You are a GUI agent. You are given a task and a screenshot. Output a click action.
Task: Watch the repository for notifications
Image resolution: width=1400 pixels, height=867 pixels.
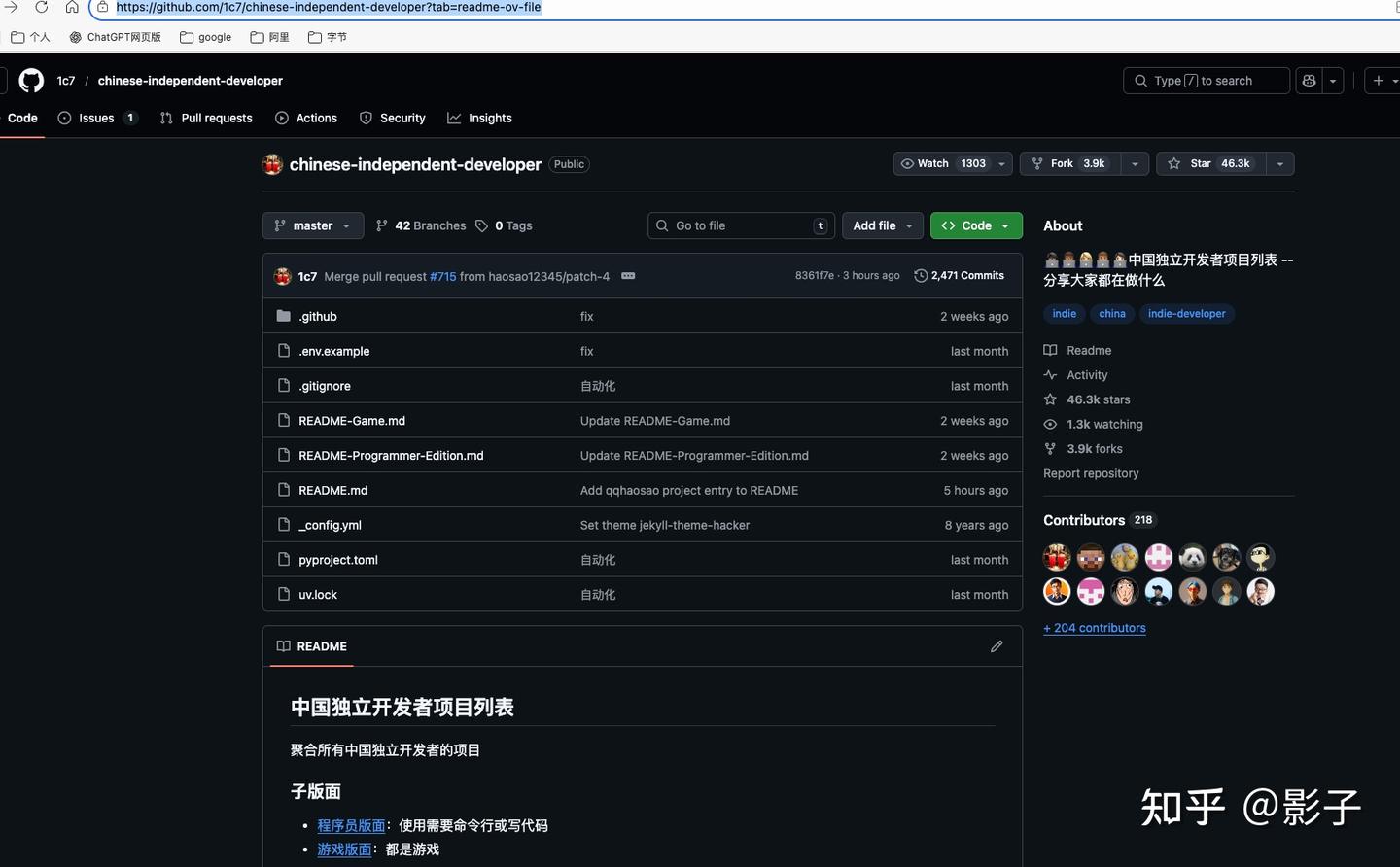point(942,164)
